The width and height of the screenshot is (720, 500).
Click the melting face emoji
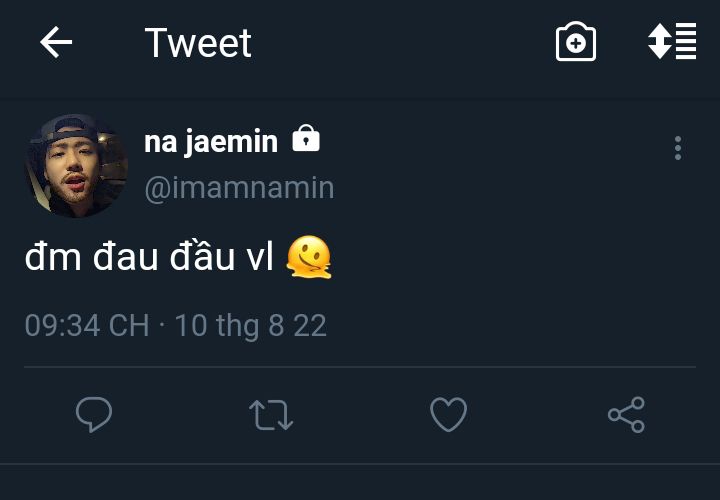pyautogui.click(x=308, y=257)
